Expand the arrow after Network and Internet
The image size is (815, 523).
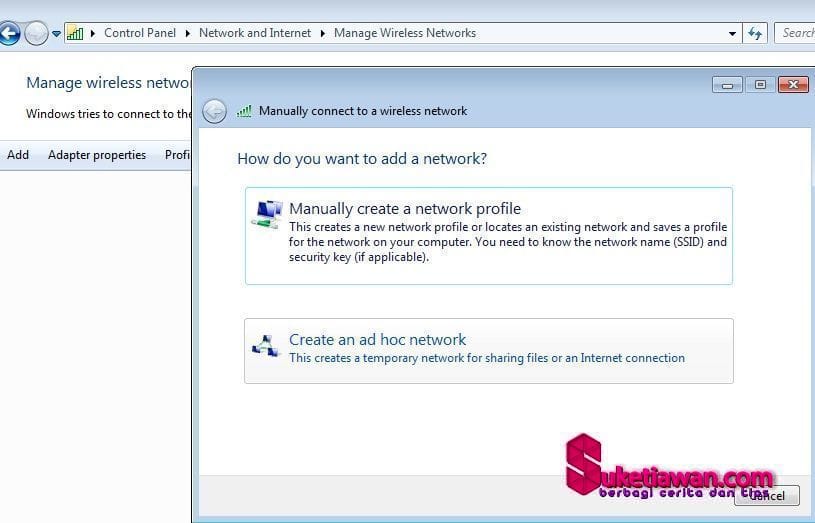pos(323,33)
